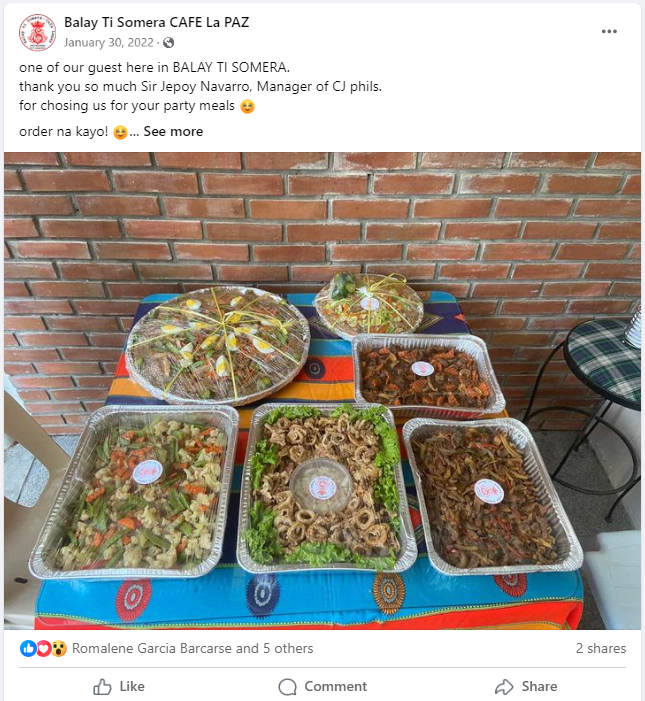Click the fried calamari tray in photo
The height and width of the screenshot is (701, 645).
[326, 486]
